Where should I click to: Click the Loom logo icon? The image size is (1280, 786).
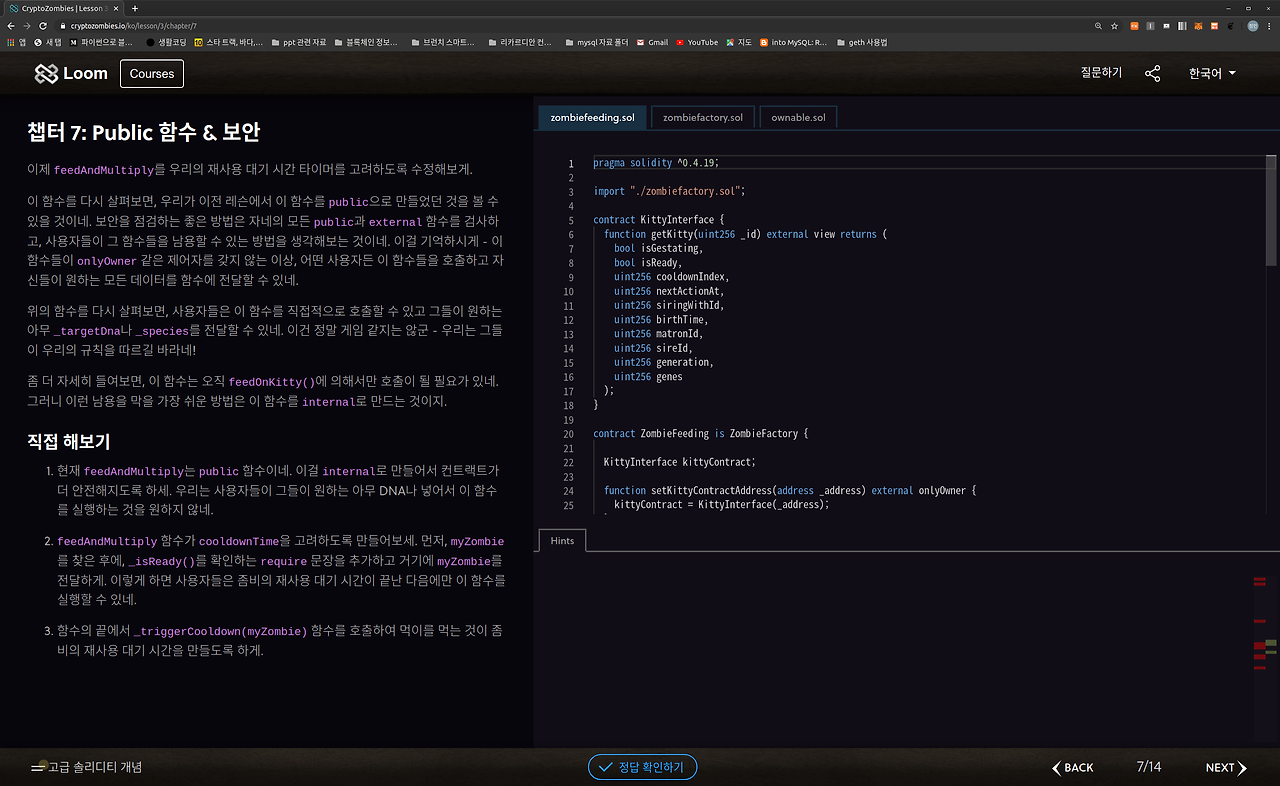tap(46, 74)
